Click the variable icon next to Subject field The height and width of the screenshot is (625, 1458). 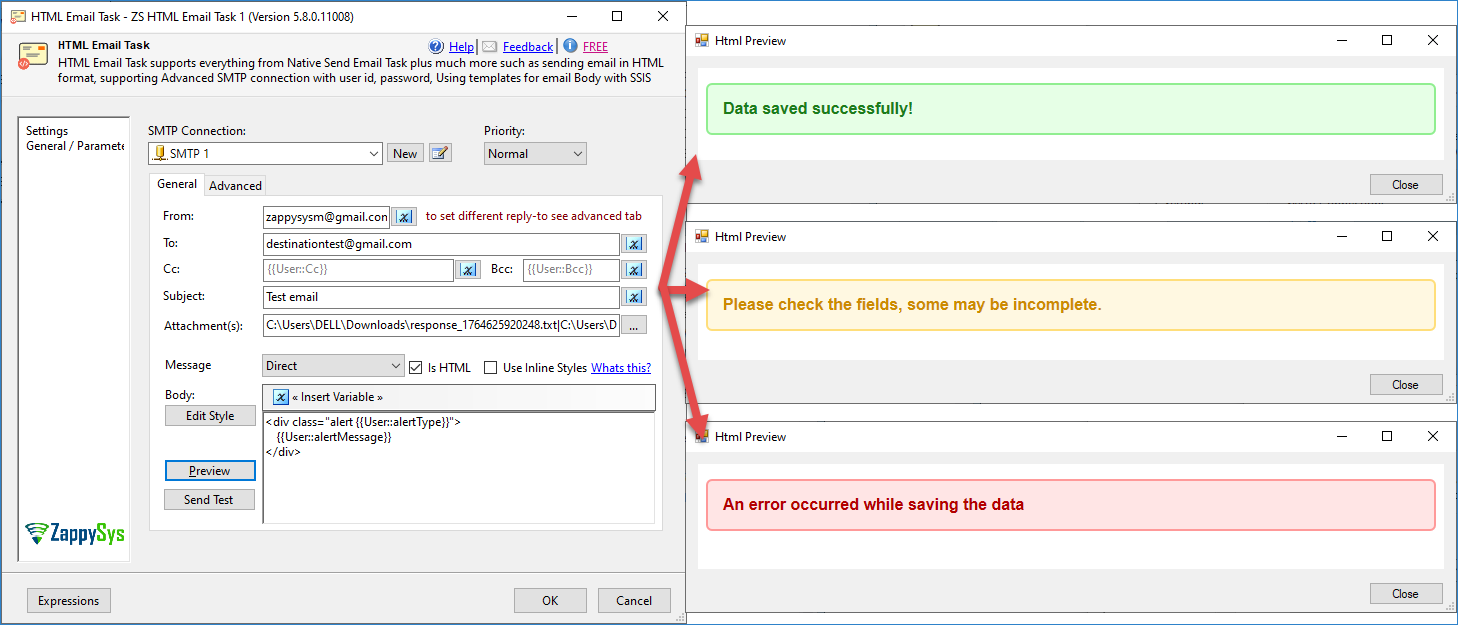pos(634,297)
